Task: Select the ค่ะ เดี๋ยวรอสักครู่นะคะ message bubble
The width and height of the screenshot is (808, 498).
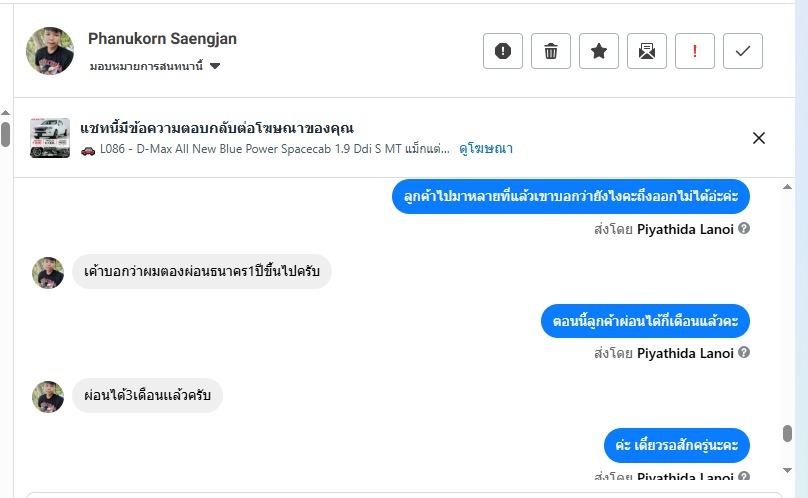Action: click(677, 444)
